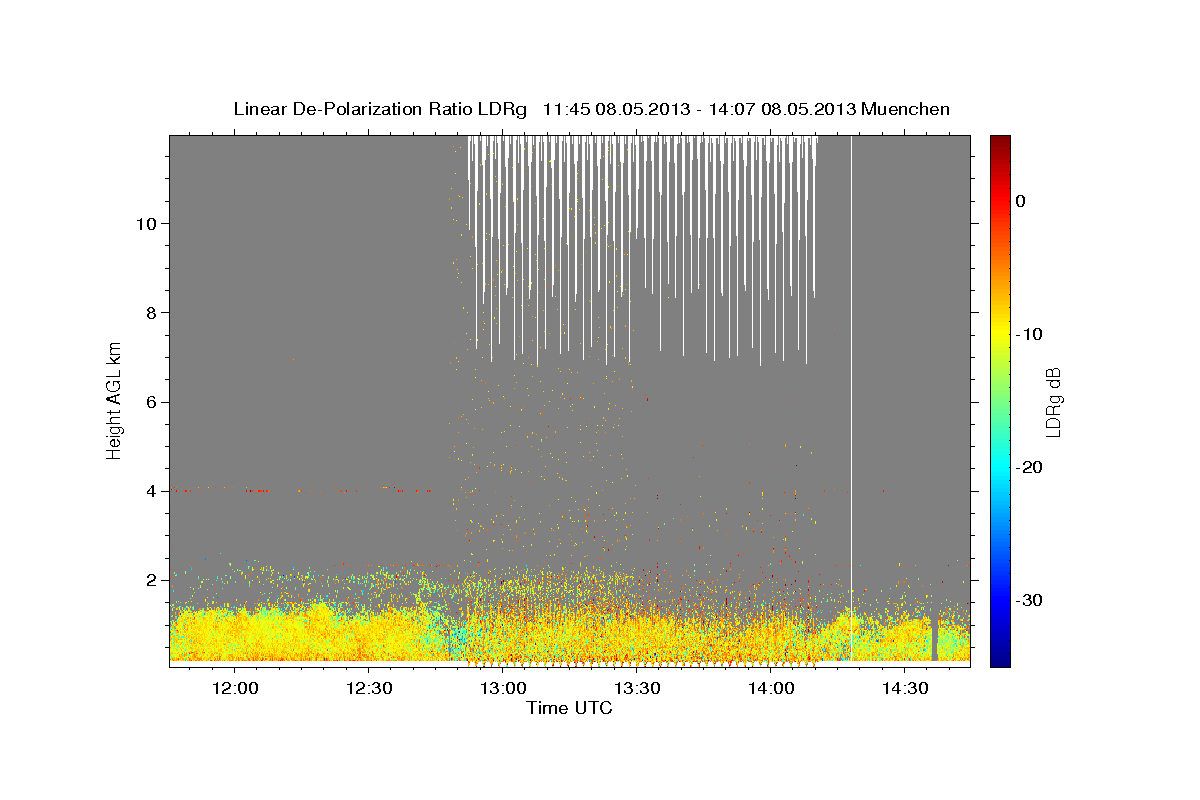Click the 12:30 time tick label

(x=368, y=688)
